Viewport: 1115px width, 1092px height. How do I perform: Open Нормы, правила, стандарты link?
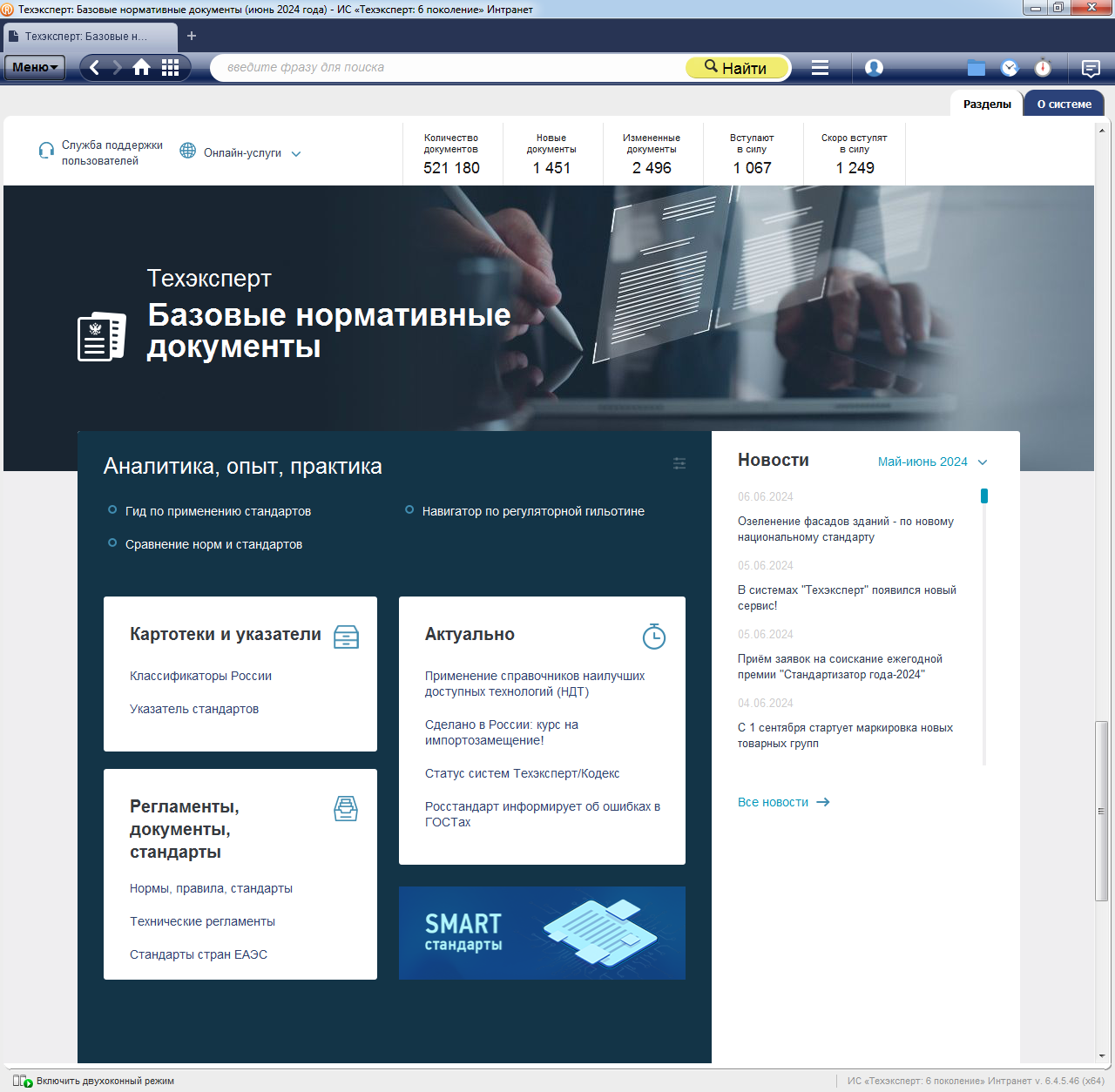211,888
